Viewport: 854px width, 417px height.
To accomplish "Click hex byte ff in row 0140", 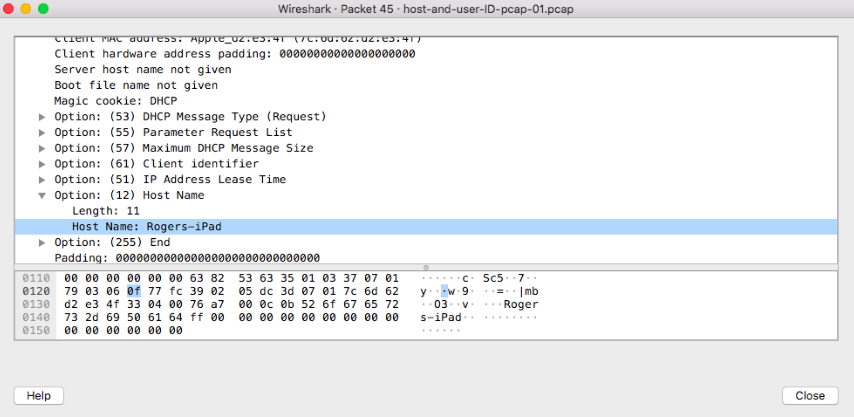I will (196, 317).
